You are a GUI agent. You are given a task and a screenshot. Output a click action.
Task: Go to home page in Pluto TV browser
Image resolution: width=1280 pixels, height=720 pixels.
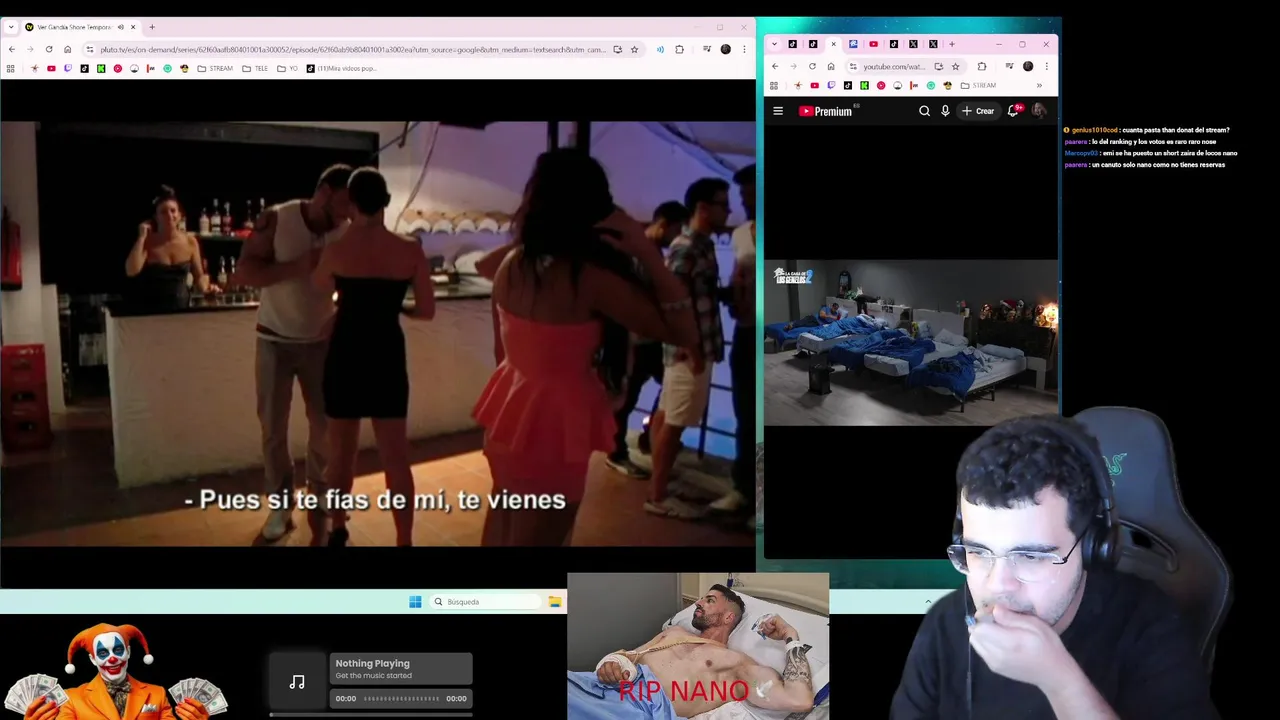pyautogui.click(x=68, y=49)
